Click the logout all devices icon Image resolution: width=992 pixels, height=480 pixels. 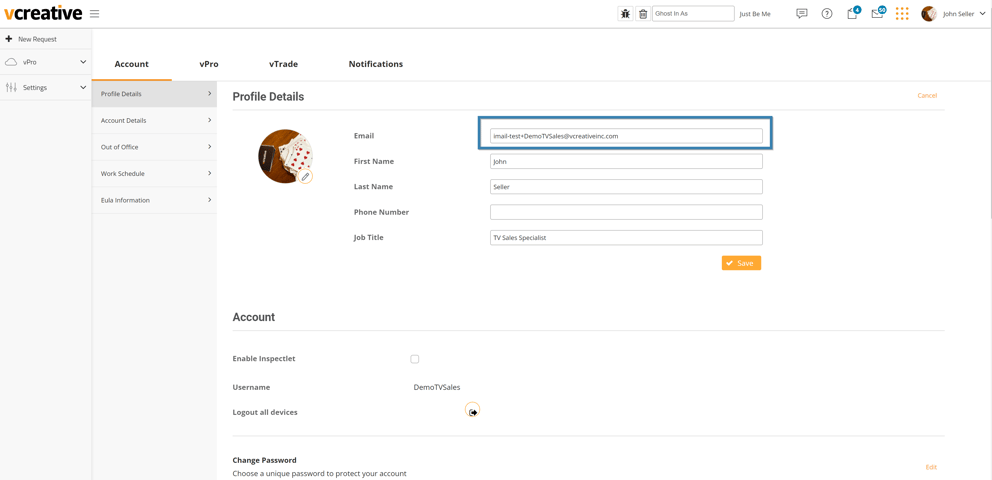click(x=473, y=410)
